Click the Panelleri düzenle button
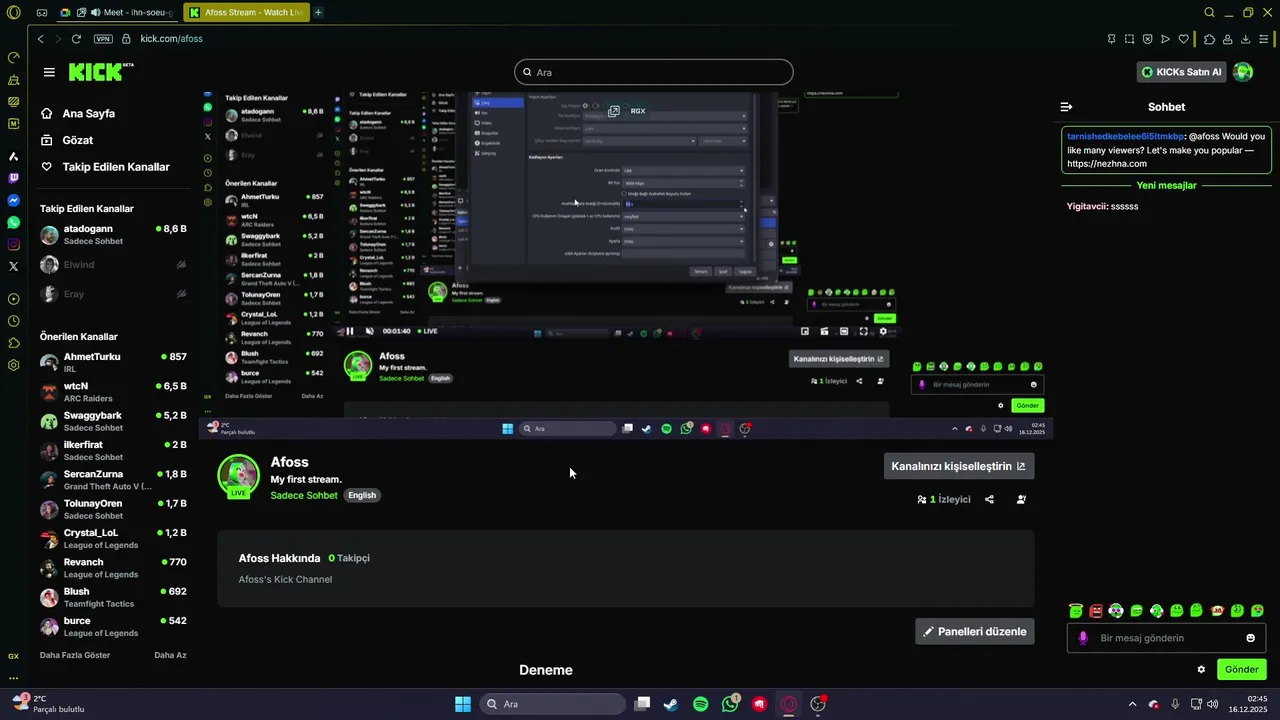This screenshot has width=1280, height=720. [x=975, y=631]
